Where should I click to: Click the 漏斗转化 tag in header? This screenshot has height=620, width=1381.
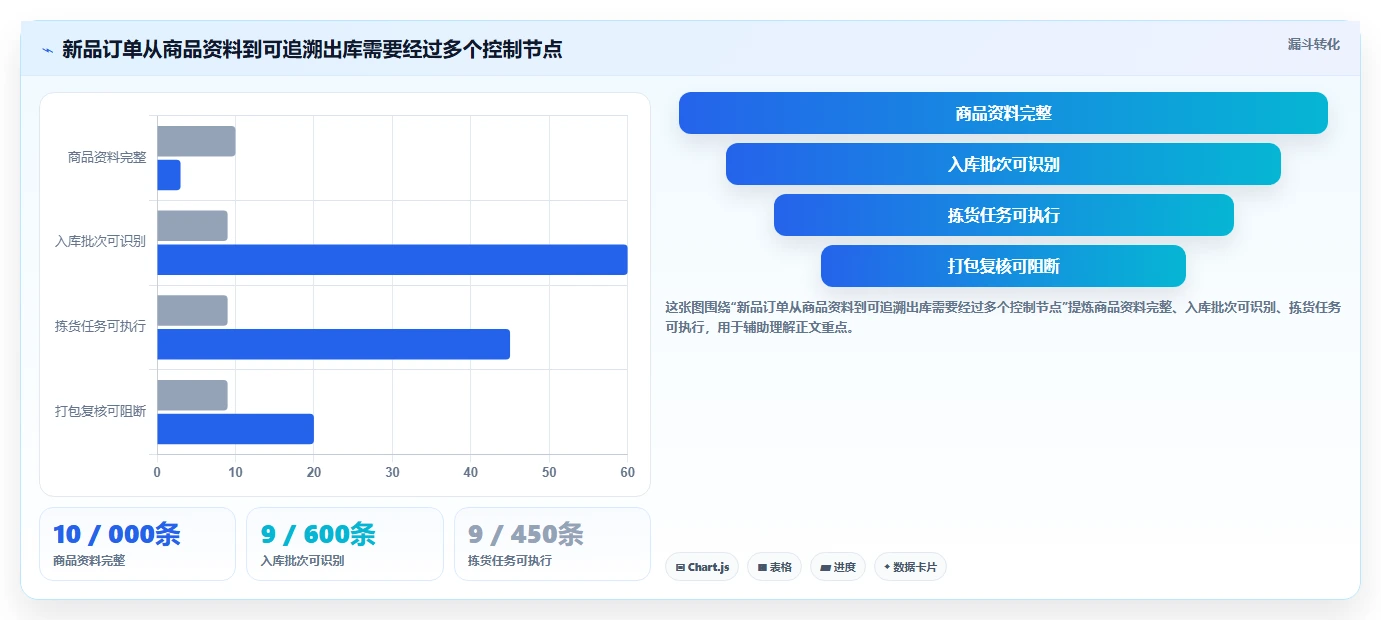tap(1313, 44)
